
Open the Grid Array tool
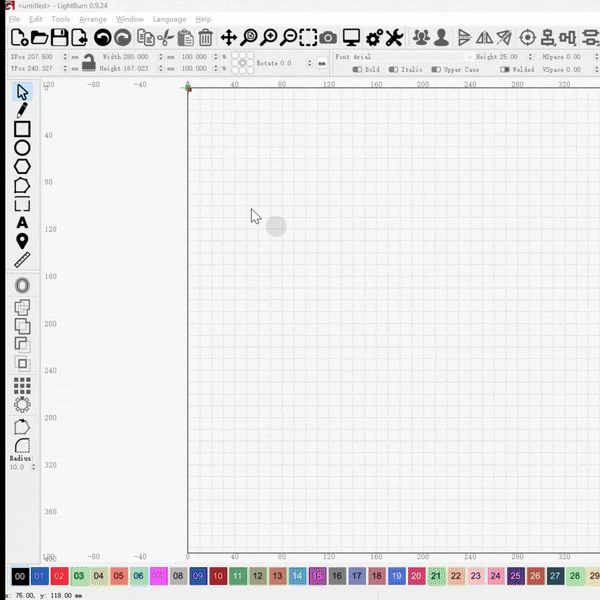pos(22,385)
